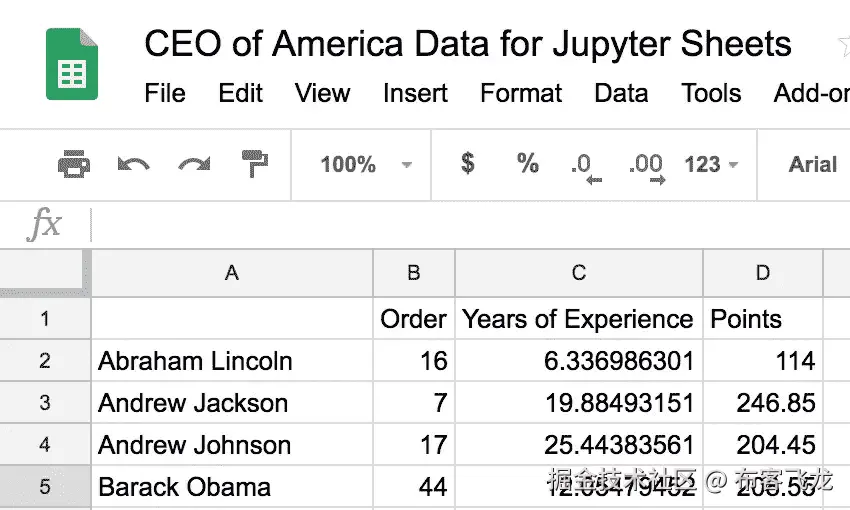The image size is (850, 510).
Task: Undo the last action
Action: (x=133, y=164)
